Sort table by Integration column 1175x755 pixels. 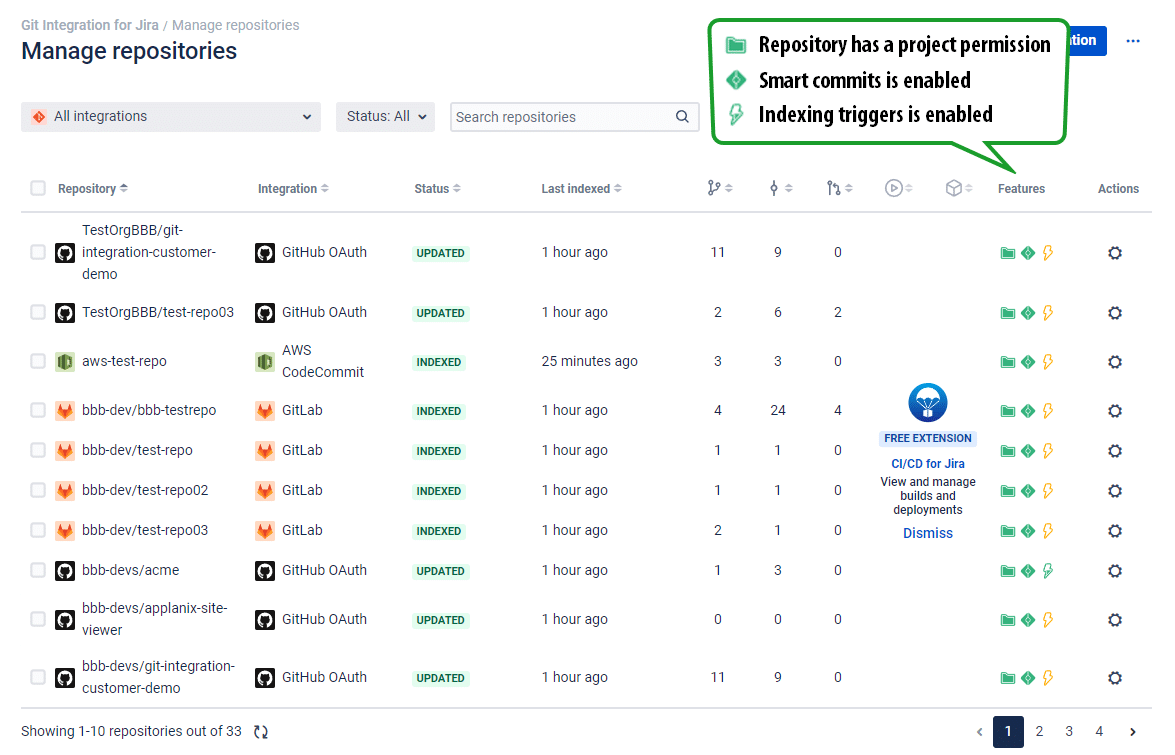[293, 189]
